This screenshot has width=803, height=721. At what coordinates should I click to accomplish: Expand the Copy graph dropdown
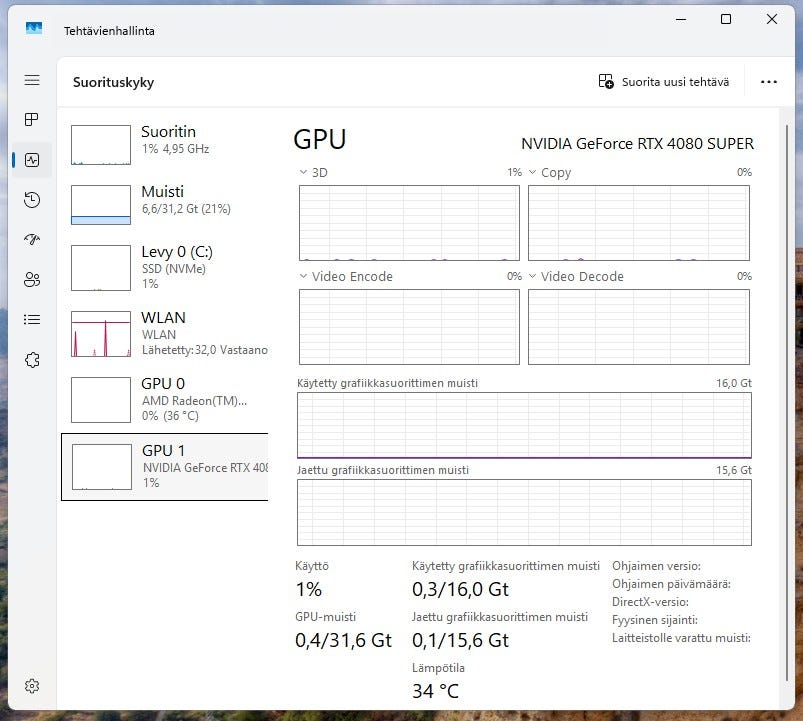pos(533,173)
